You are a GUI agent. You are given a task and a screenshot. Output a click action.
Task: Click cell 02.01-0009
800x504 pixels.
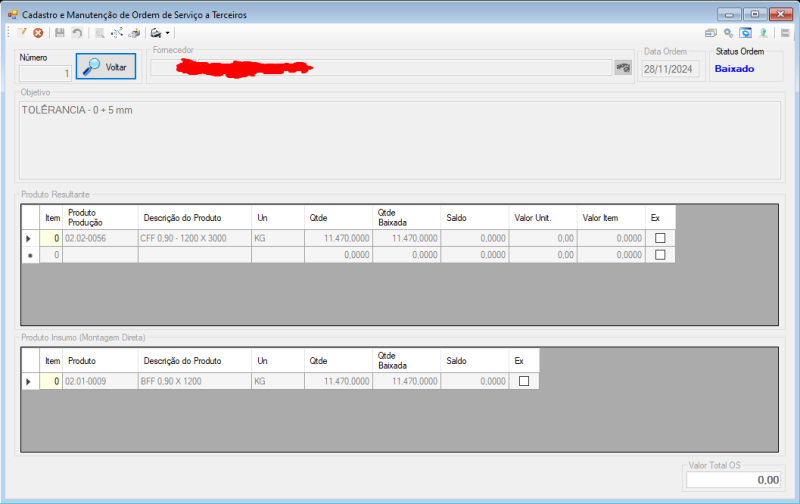pyautogui.click(x=100, y=381)
